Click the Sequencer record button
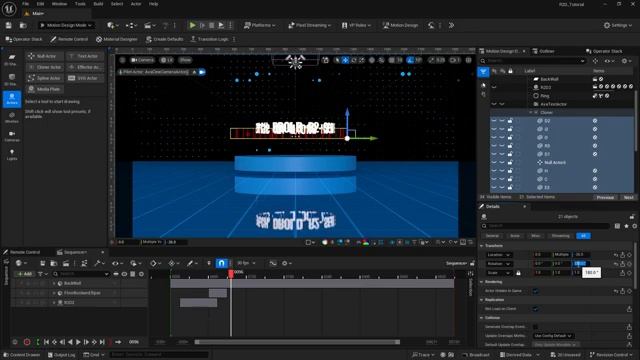The width and height of the screenshot is (640, 360). pos(27,342)
